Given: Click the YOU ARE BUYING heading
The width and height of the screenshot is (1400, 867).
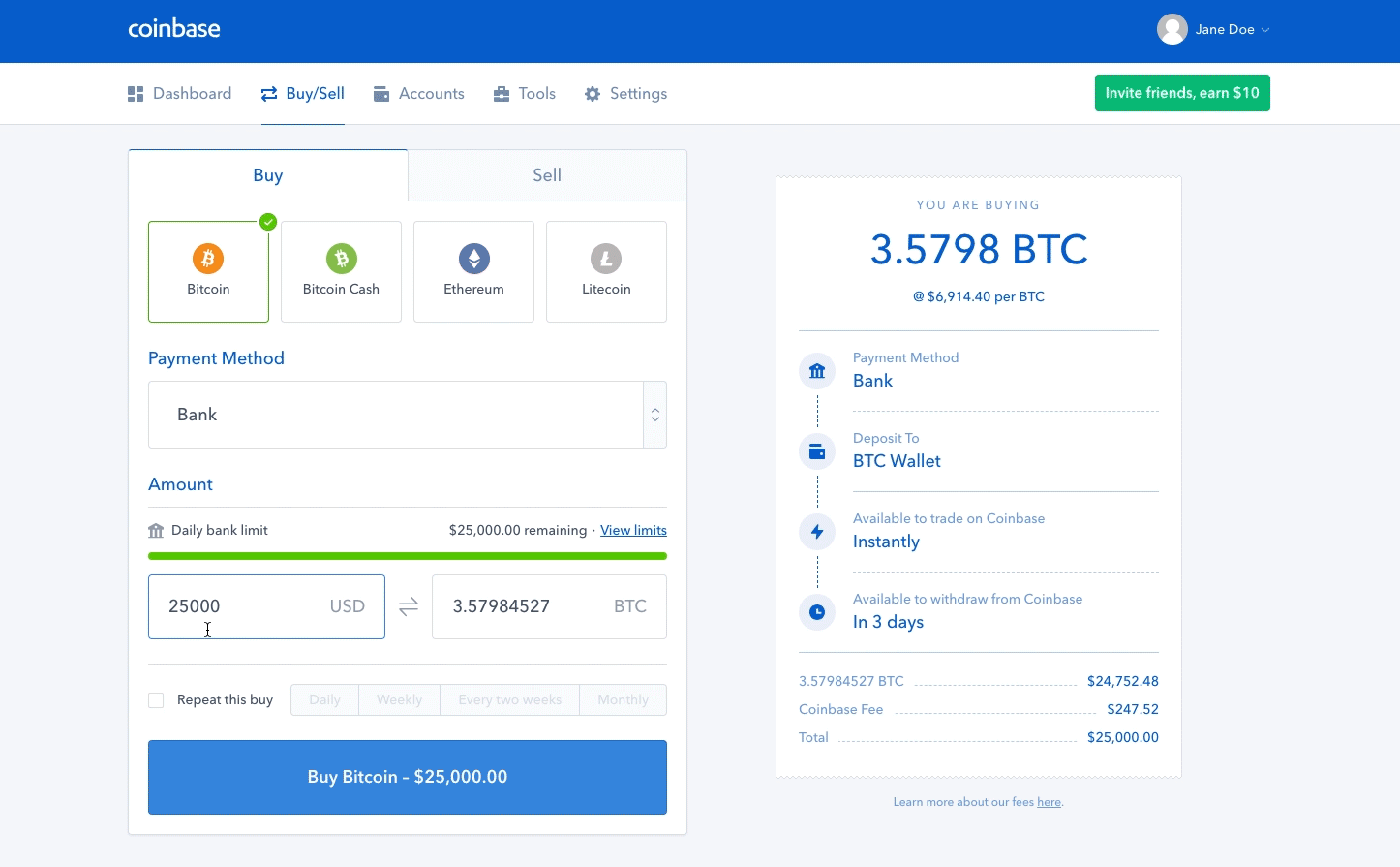Looking at the screenshot, I should 978,205.
